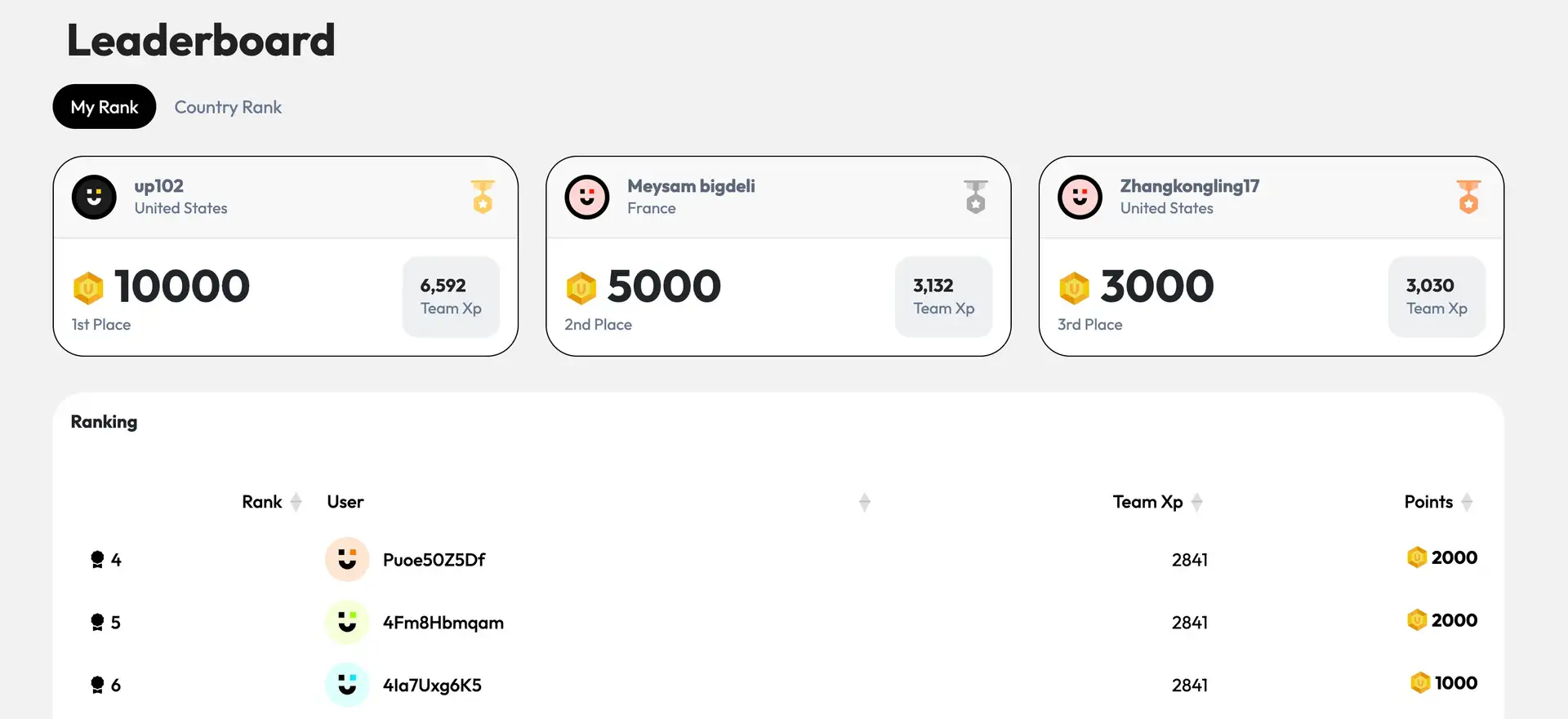The width and height of the screenshot is (1568, 719).
Task: Click the gold coin beside 10000
Action: [x=88, y=287]
